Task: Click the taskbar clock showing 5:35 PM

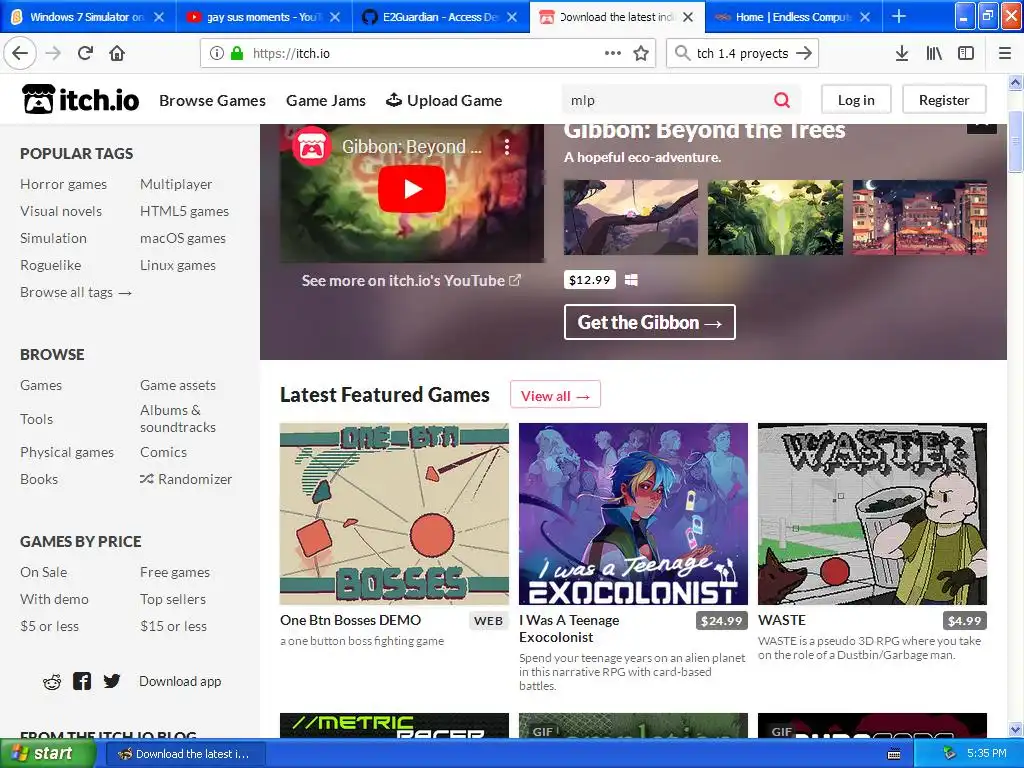Action: [x=986, y=754]
